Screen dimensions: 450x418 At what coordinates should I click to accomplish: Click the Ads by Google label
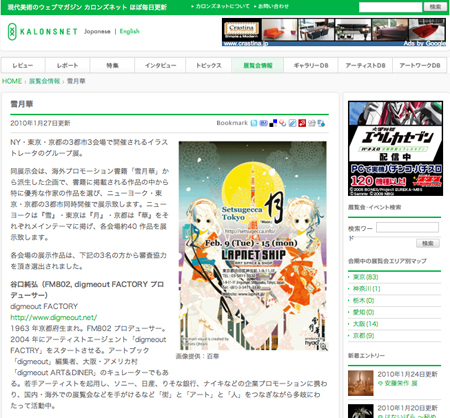point(424,43)
